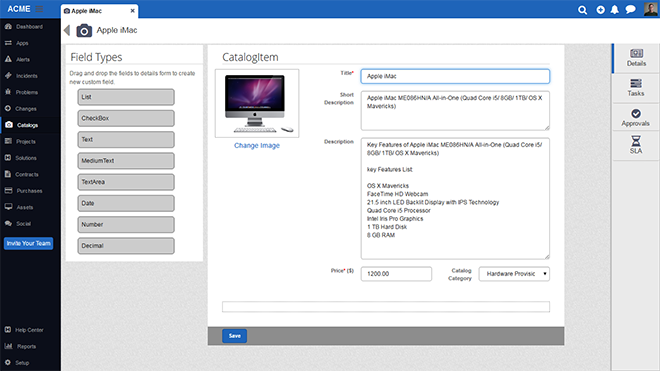The width and height of the screenshot is (660, 371).
Task: Select the List field type
Action: tap(126, 97)
